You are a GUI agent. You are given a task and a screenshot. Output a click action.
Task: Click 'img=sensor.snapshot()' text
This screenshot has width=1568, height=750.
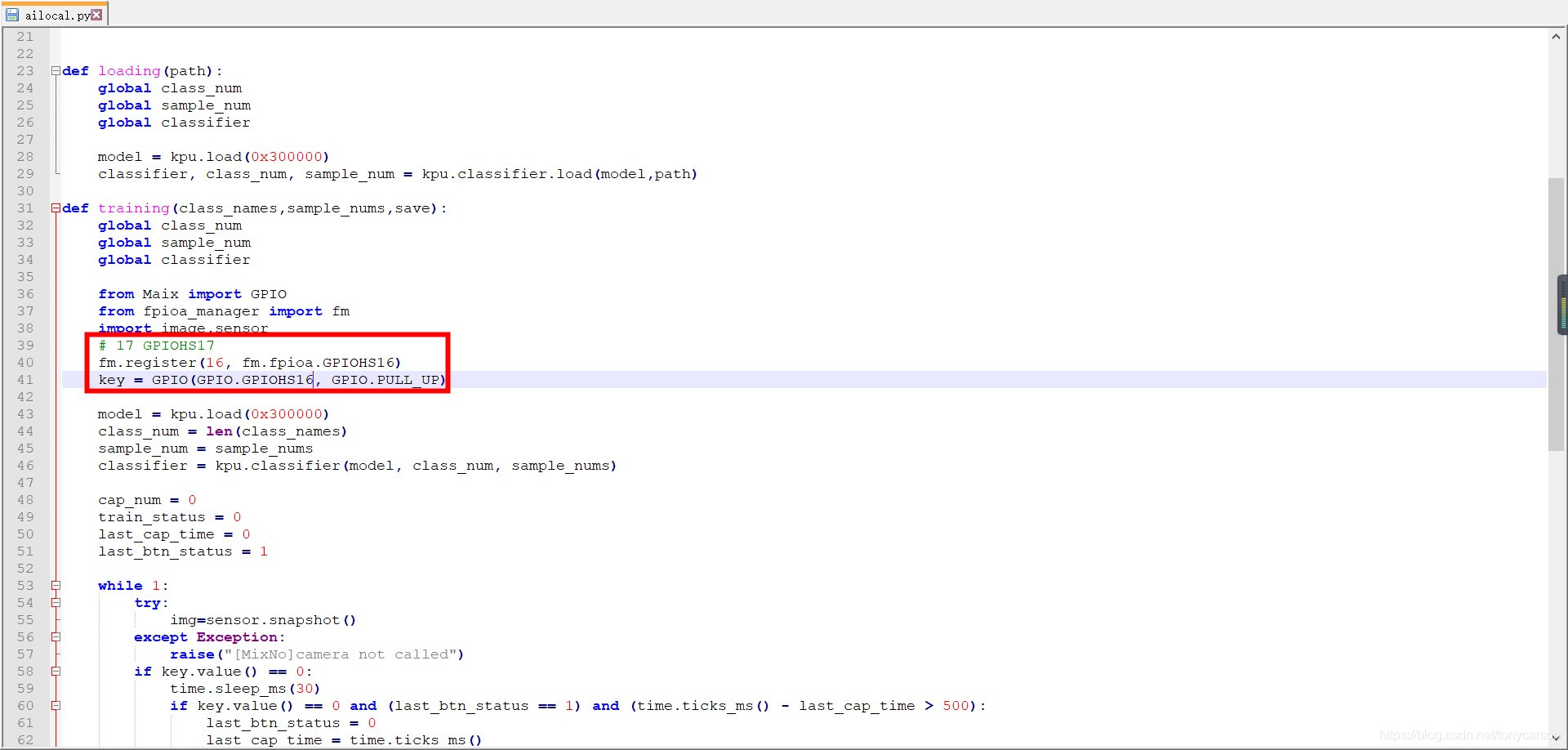click(263, 620)
